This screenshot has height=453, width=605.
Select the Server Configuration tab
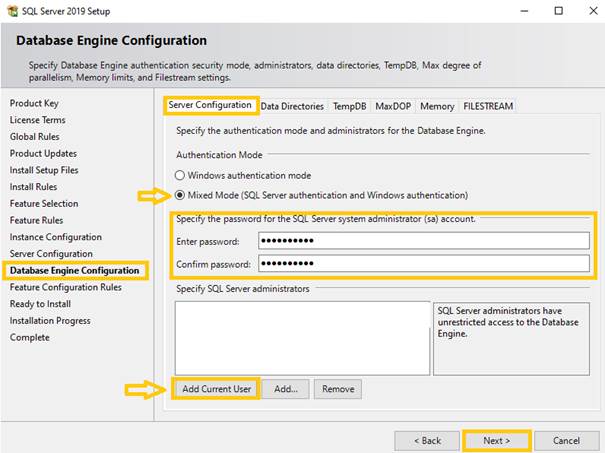[210, 105]
